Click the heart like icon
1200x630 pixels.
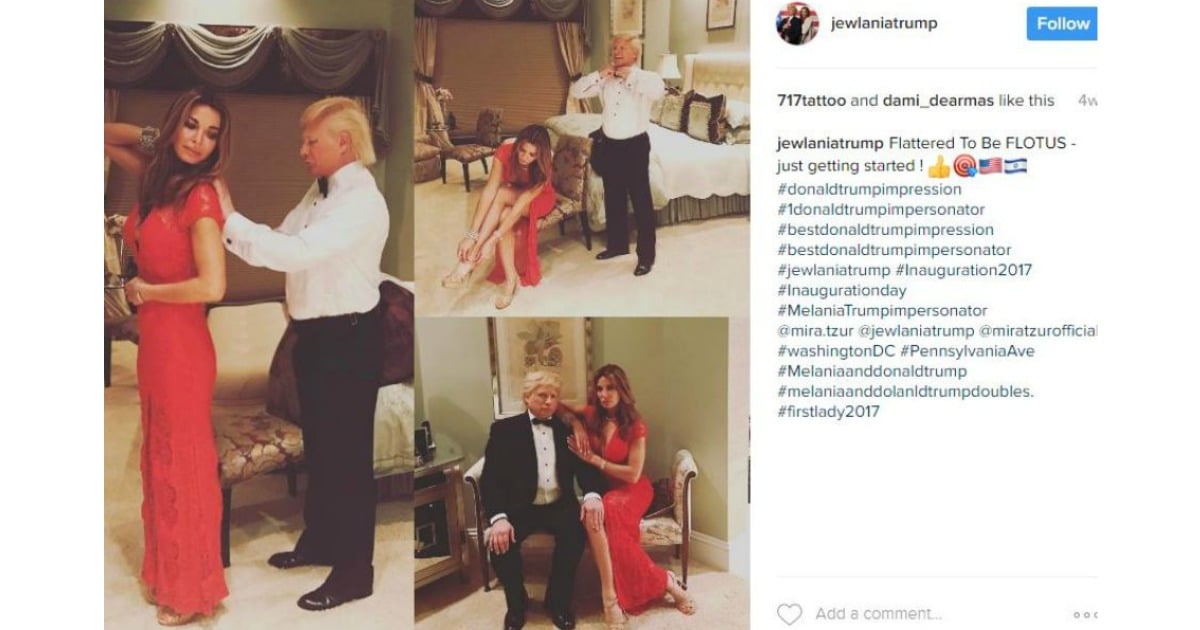tap(789, 614)
